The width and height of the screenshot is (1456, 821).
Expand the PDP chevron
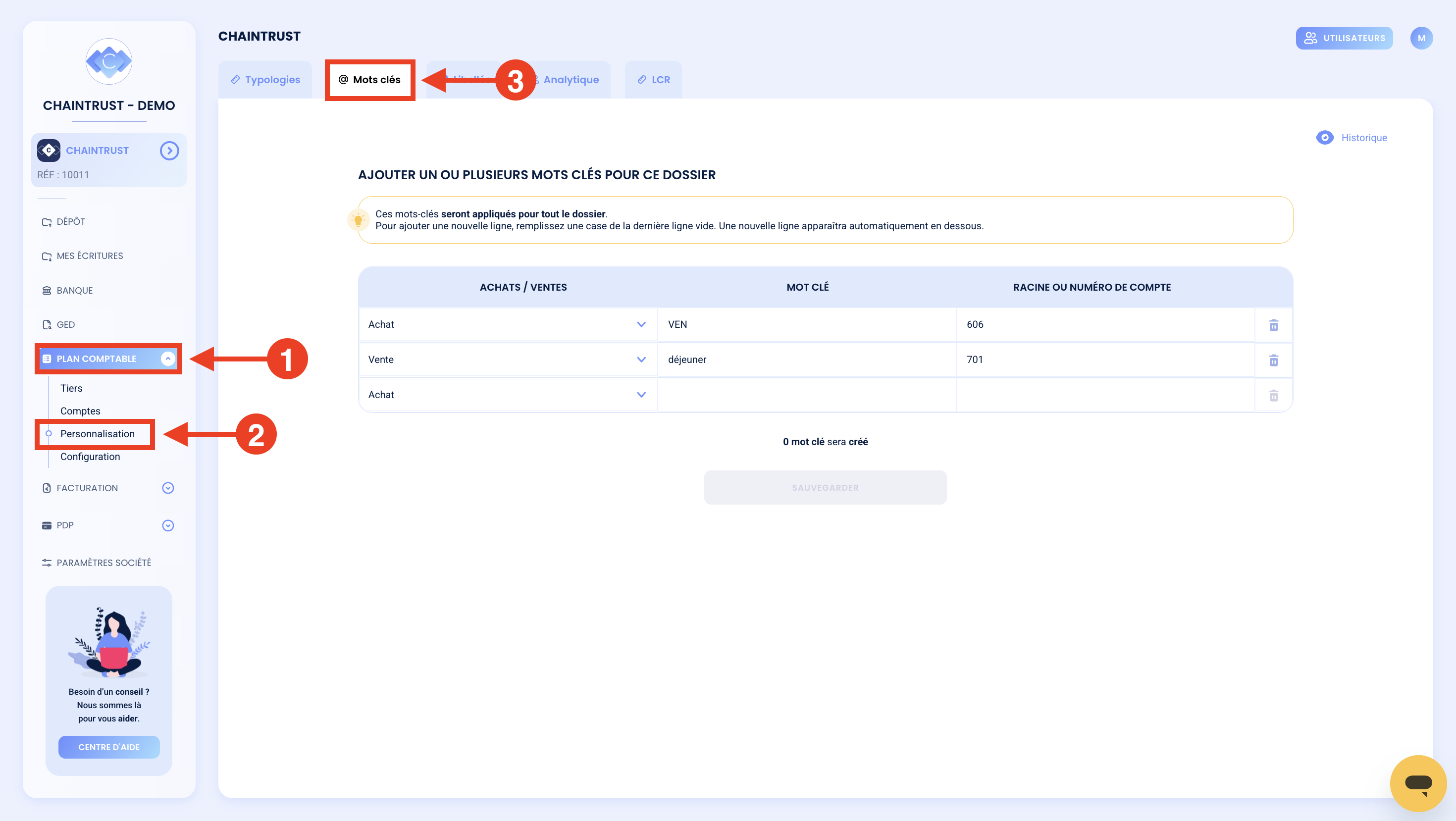168,525
